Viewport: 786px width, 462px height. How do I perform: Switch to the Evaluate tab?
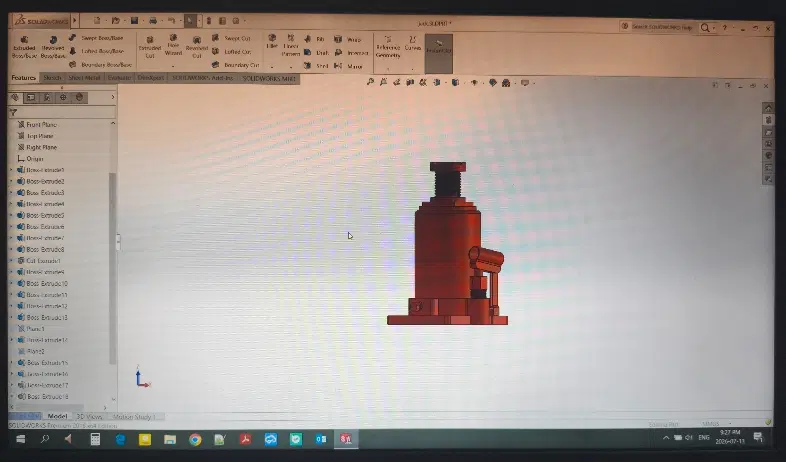point(119,78)
